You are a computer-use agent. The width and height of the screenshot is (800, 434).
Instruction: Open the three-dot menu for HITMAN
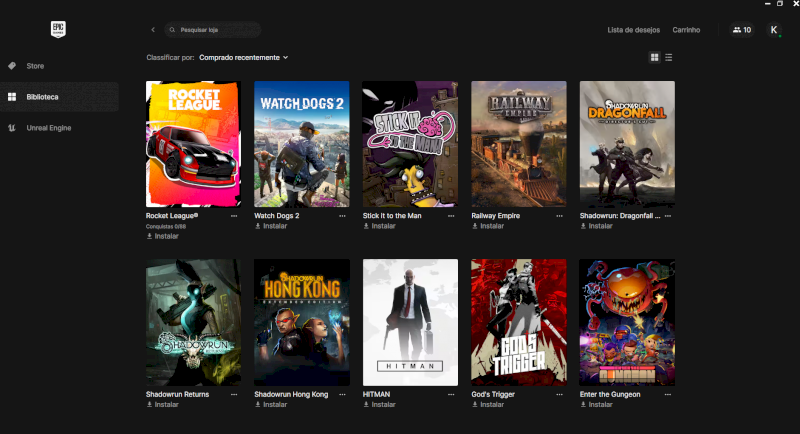click(451, 395)
